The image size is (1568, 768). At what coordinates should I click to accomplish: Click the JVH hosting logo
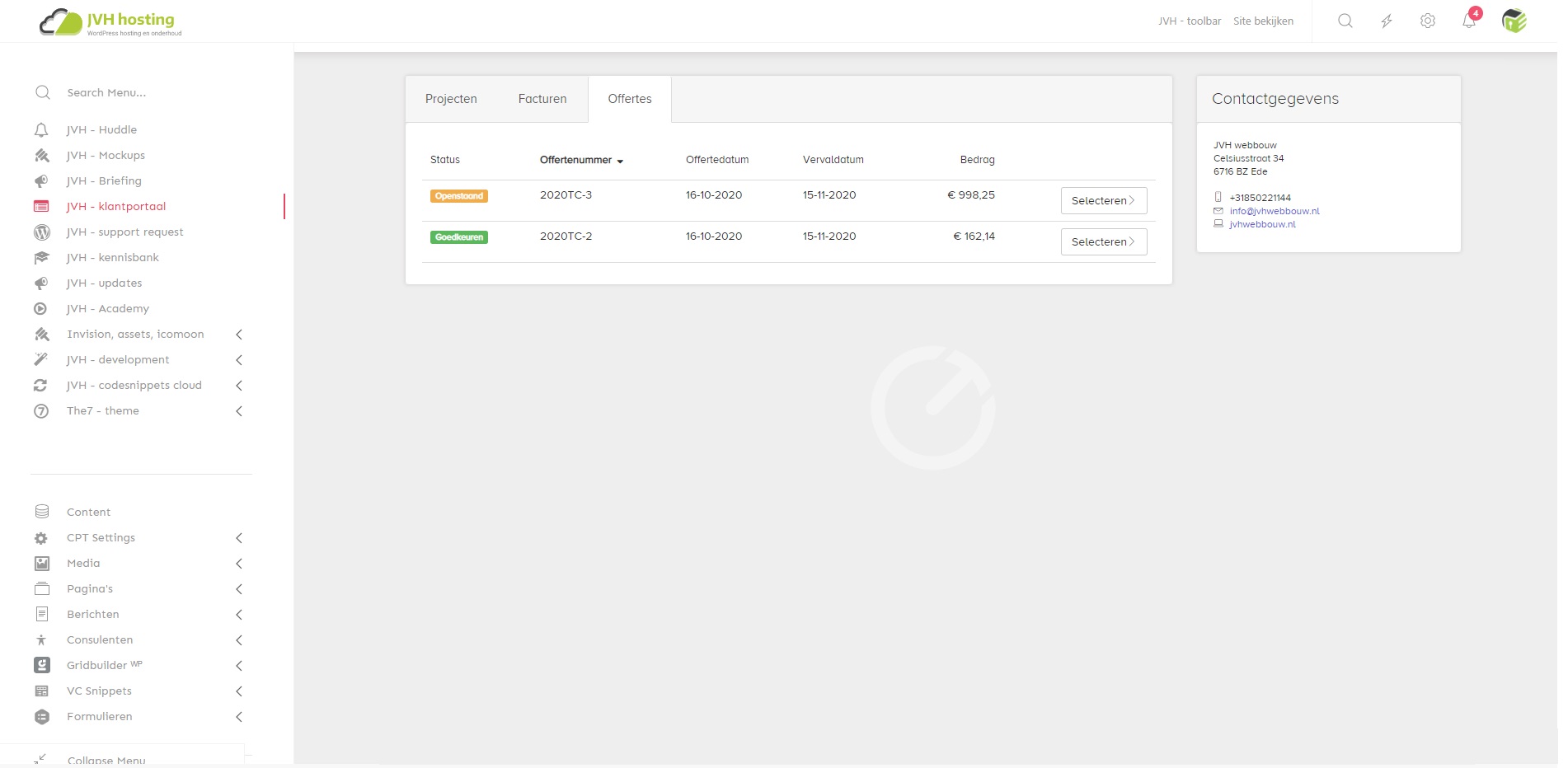pos(110,22)
